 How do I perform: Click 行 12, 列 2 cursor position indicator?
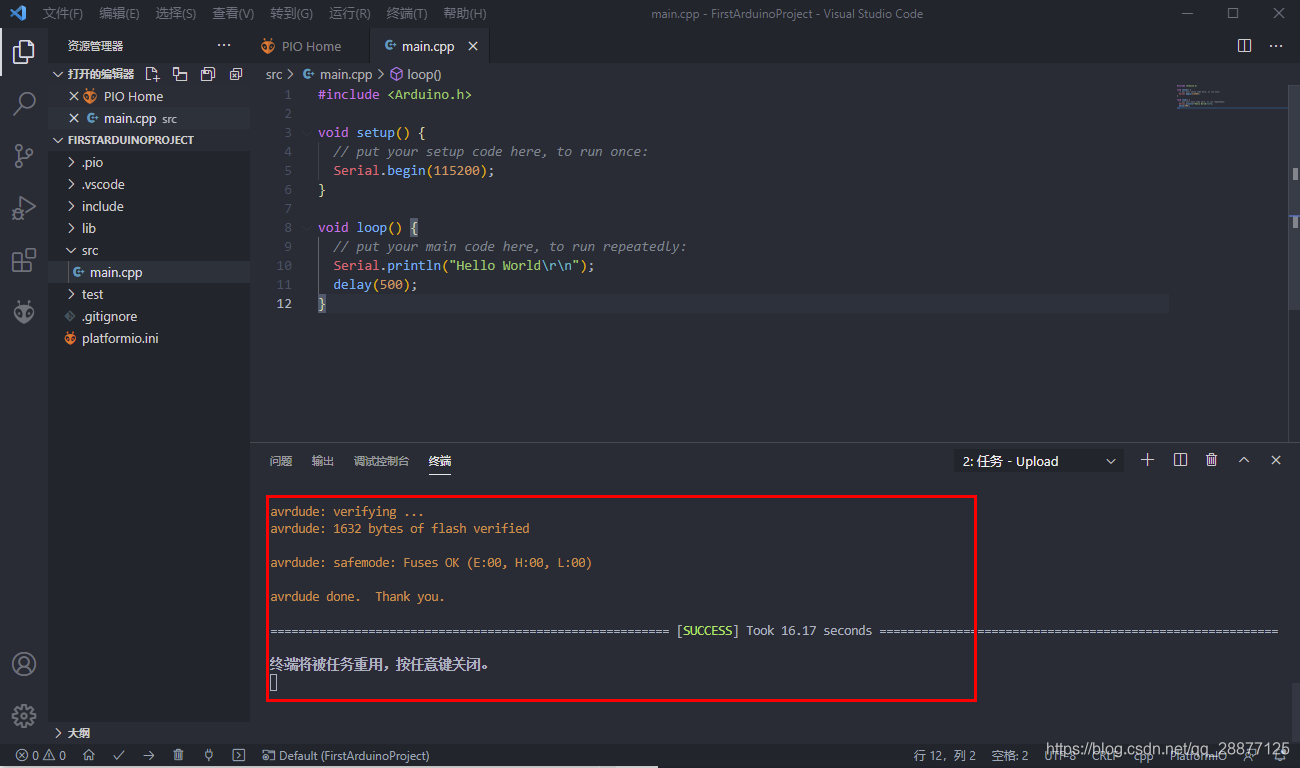pyautogui.click(x=944, y=756)
